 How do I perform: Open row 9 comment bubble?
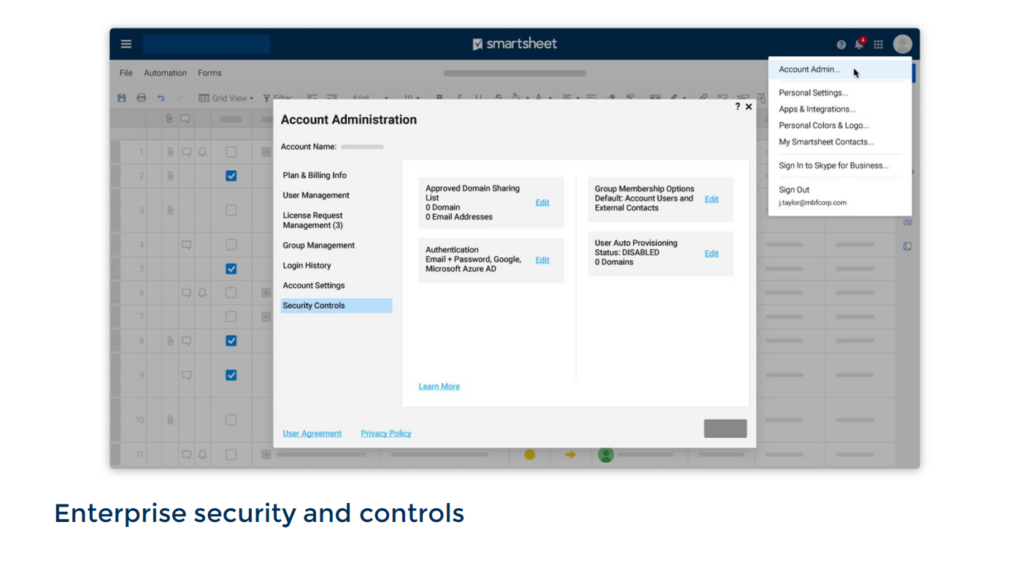point(186,375)
